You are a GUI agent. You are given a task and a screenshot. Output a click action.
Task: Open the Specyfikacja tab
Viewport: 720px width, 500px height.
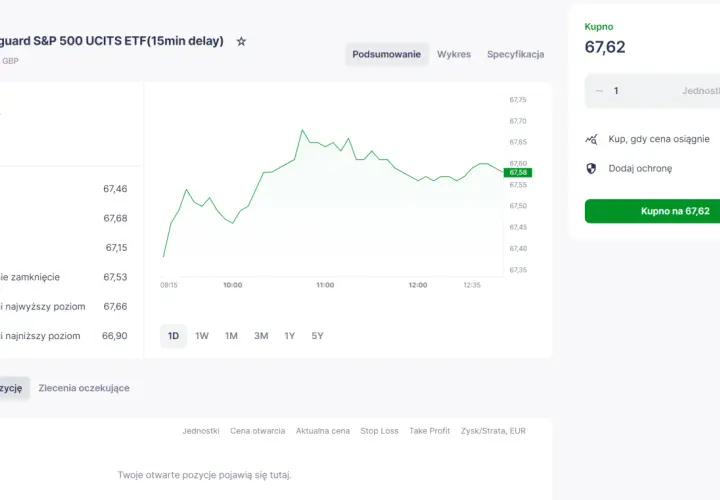[x=515, y=54]
